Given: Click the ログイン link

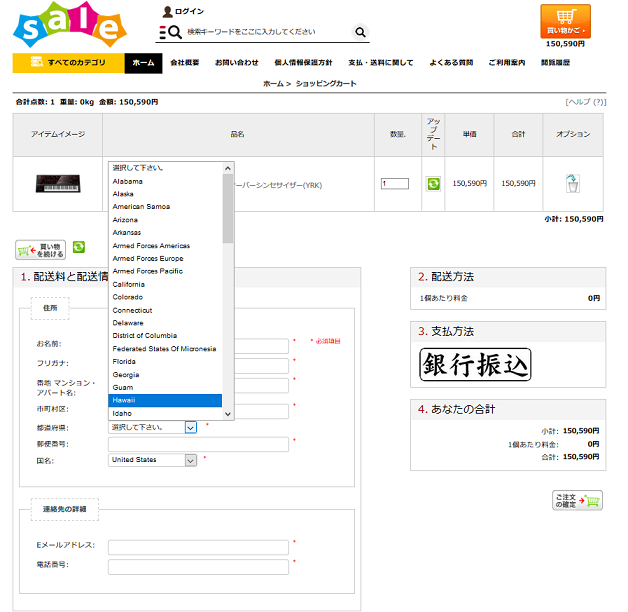Looking at the screenshot, I should (x=189, y=12).
